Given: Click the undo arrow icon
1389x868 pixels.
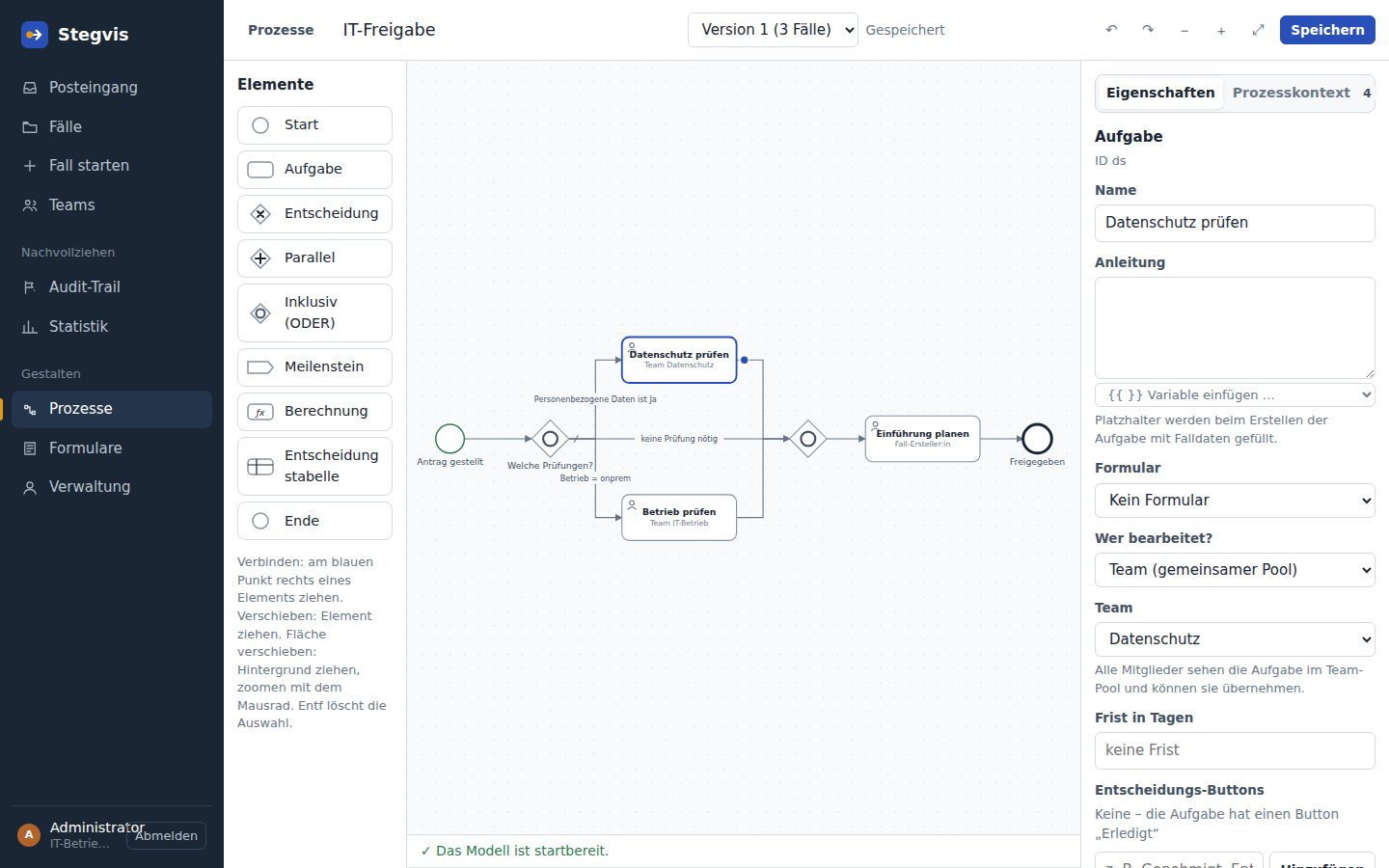Looking at the screenshot, I should tap(1111, 30).
